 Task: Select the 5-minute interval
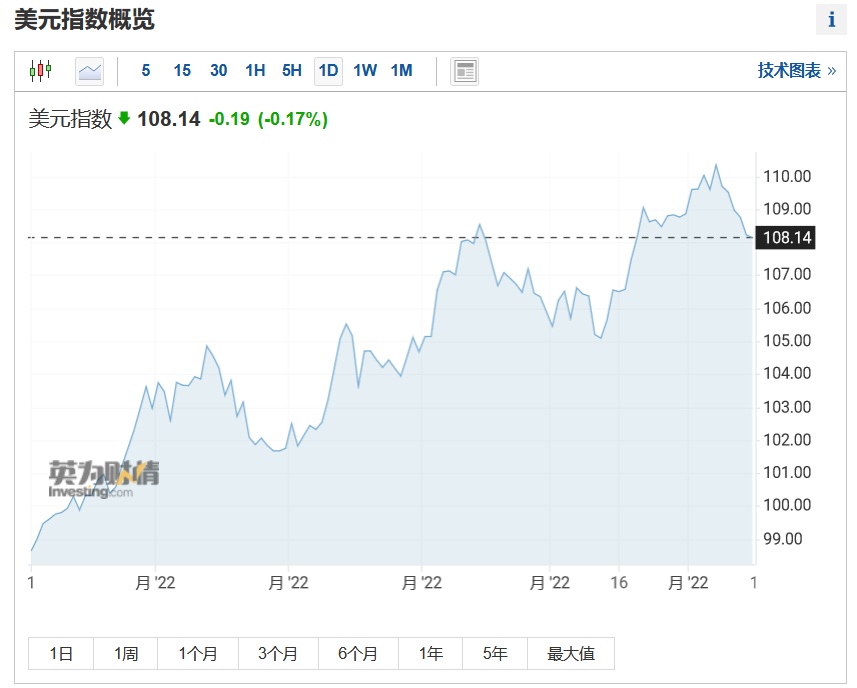pyautogui.click(x=146, y=71)
